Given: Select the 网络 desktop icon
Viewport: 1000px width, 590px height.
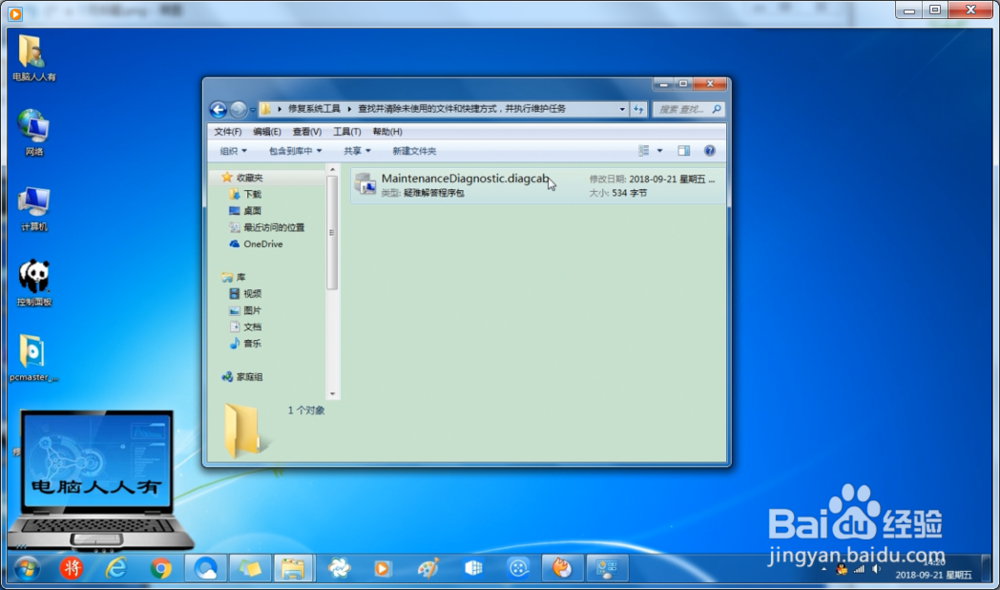Looking at the screenshot, I should pyautogui.click(x=33, y=133).
